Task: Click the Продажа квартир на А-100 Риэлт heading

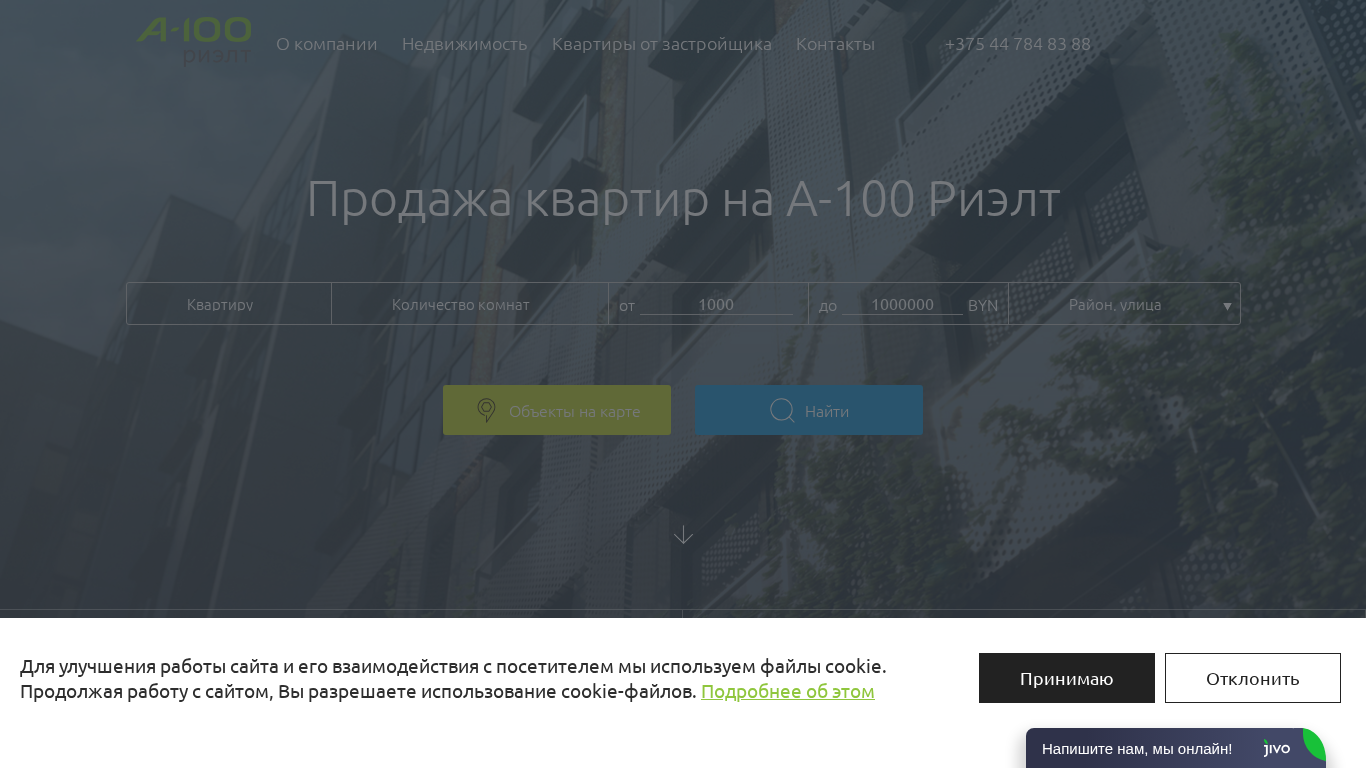Action: [x=683, y=199]
